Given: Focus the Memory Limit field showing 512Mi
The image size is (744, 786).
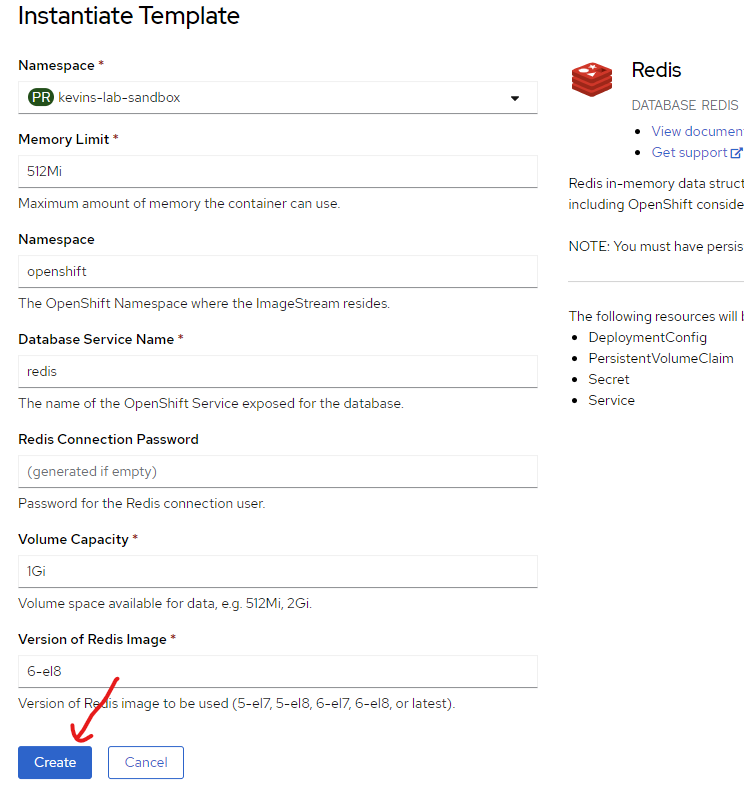Looking at the screenshot, I should tap(278, 171).
